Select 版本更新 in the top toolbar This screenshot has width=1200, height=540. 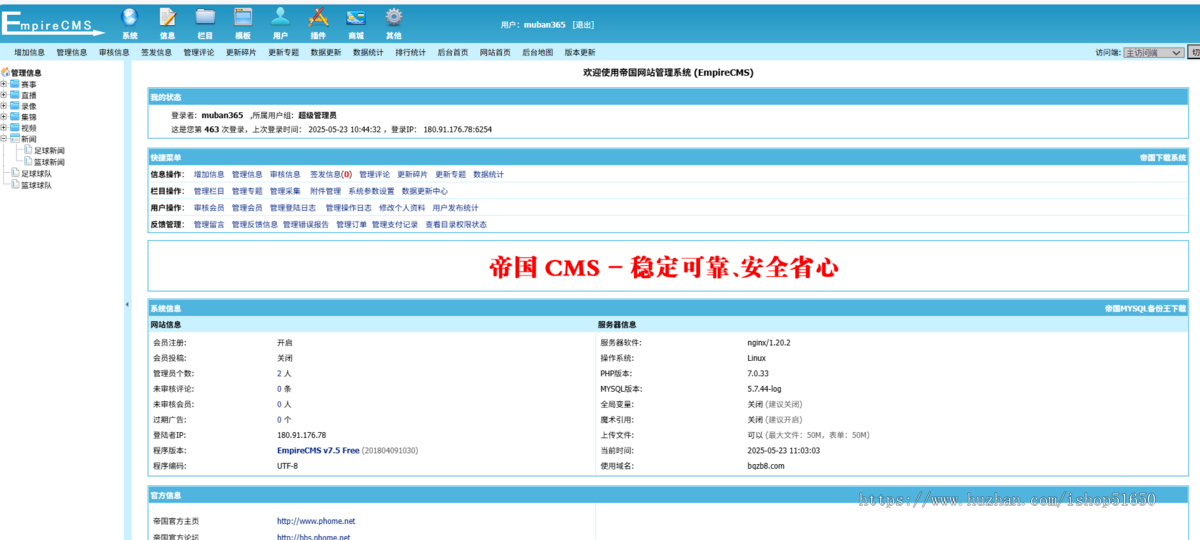coord(579,52)
